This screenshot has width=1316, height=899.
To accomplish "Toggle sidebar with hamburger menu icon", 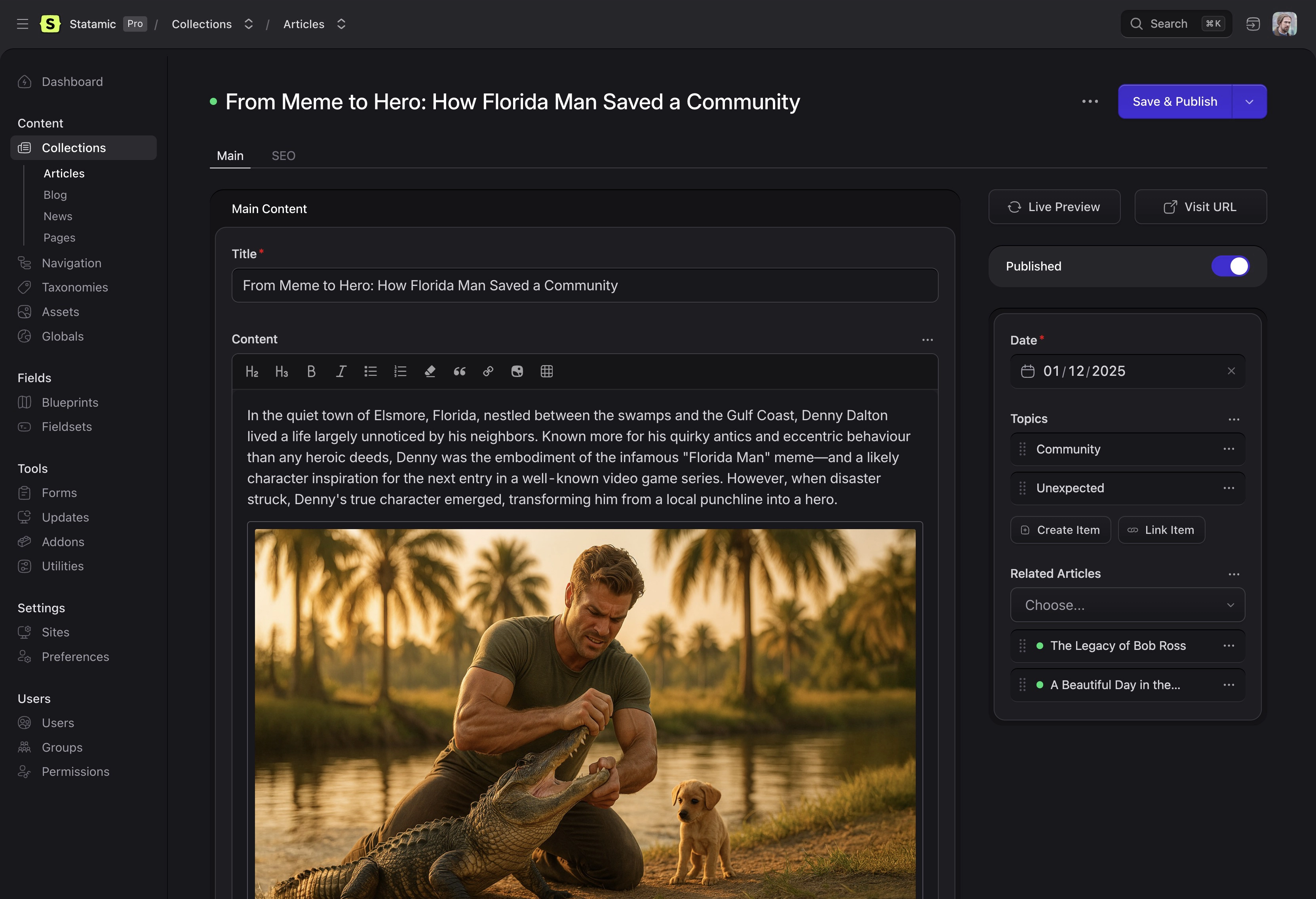I will 23,24.
